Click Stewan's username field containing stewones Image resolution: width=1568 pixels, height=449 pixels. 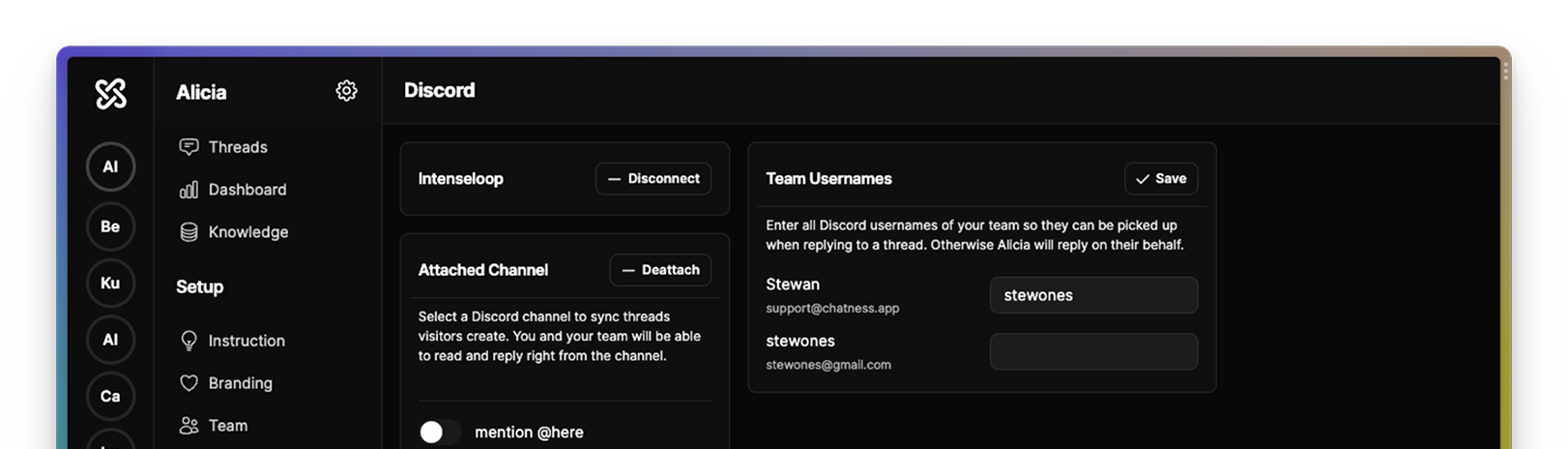click(x=1093, y=295)
